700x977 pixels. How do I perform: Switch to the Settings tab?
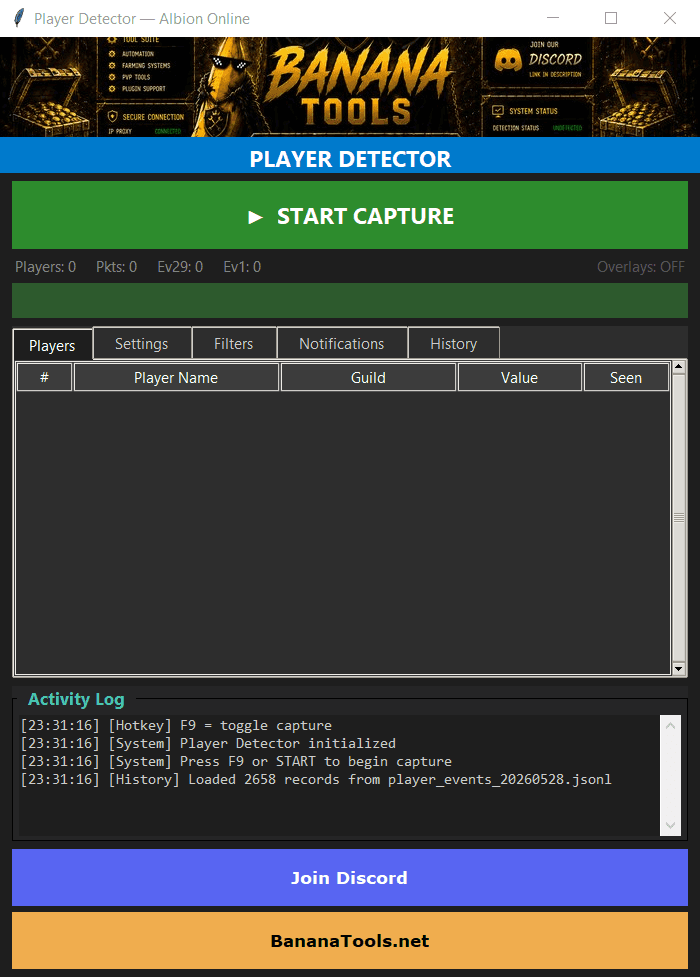pyautogui.click(x=141, y=343)
